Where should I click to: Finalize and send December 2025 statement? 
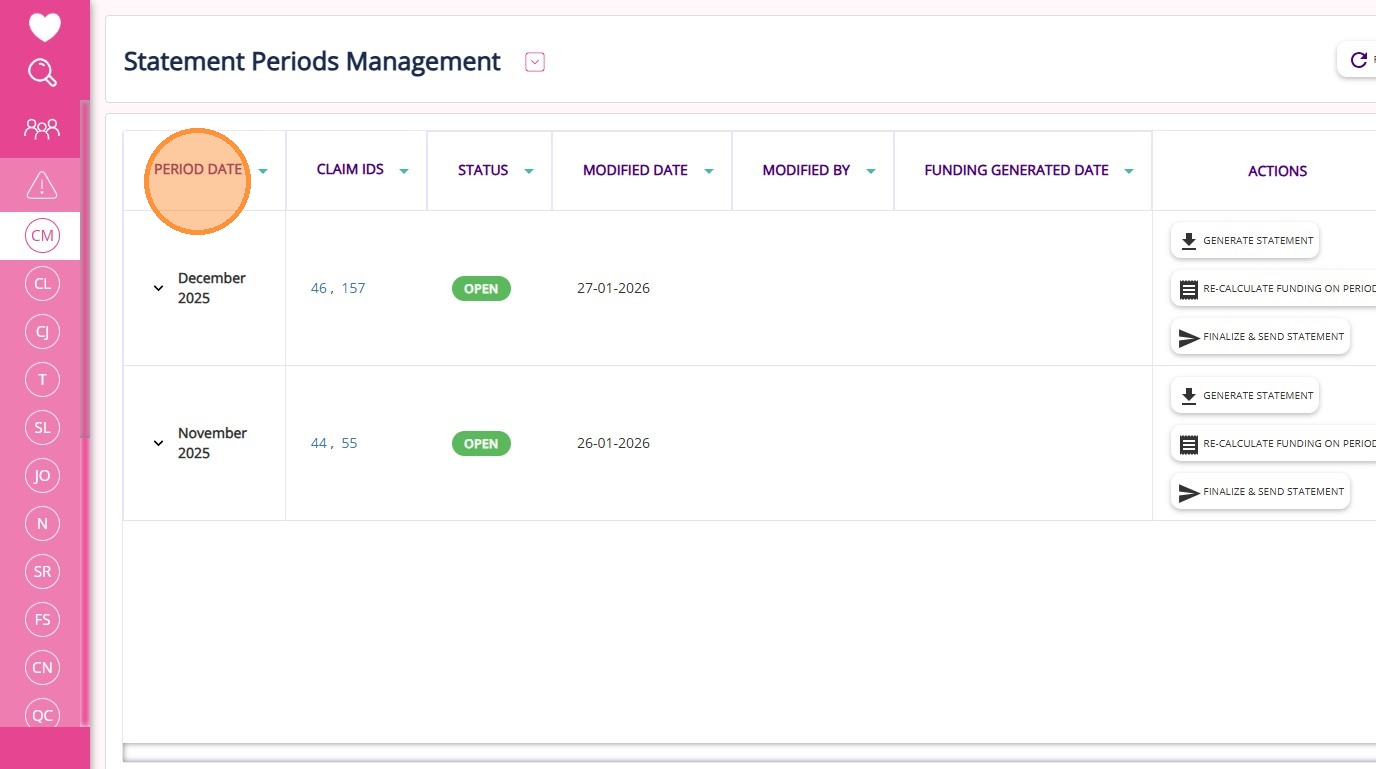click(1260, 337)
